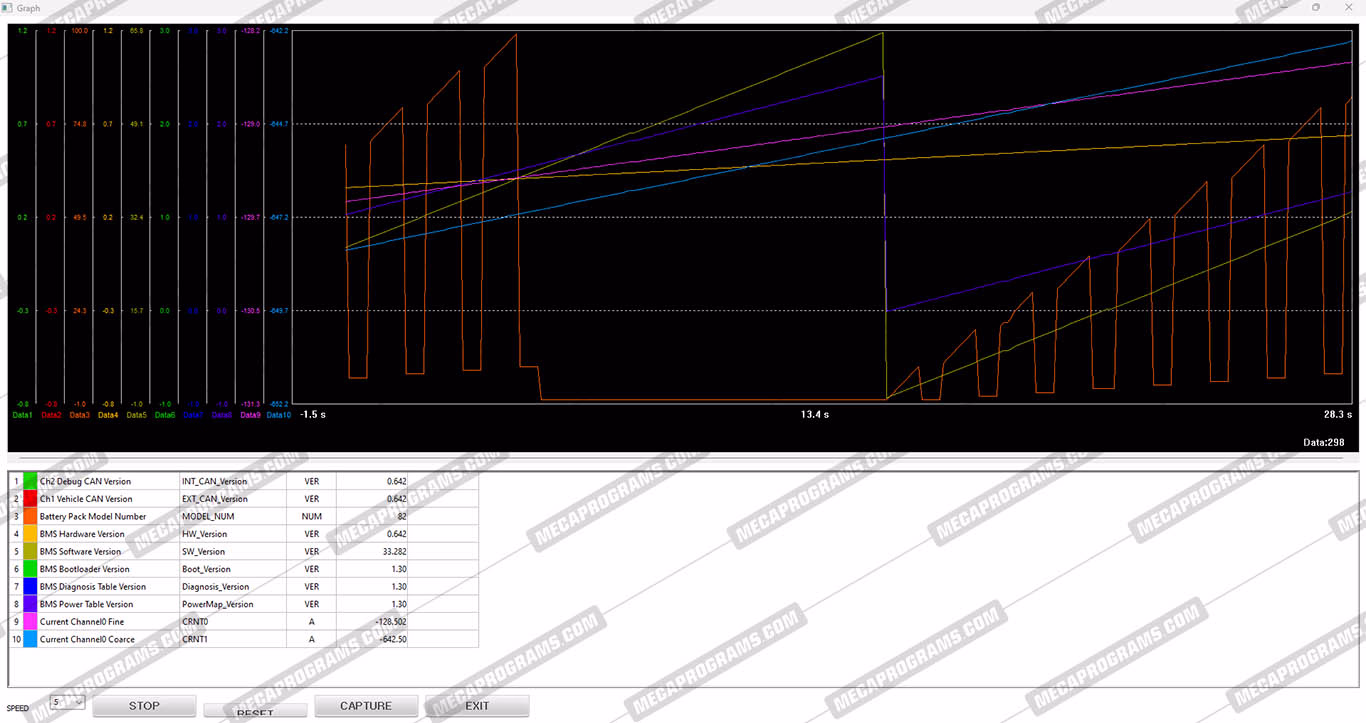Click the red swatch for Ch1 Vehicle CAN Version
1366x723 pixels.
click(x=30, y=499)
